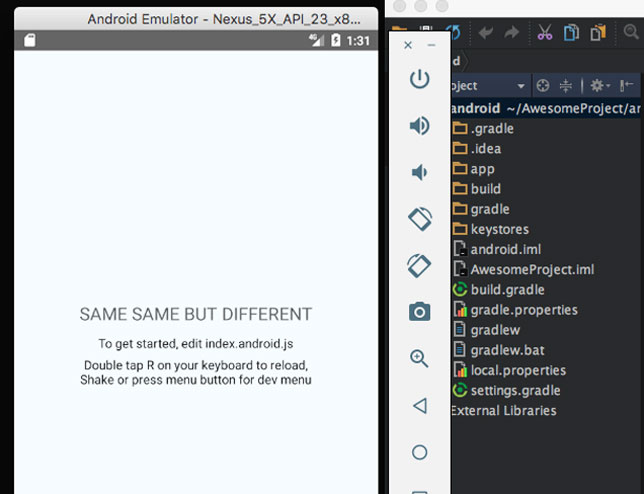Lower volume with emulator volume down icon
The width and height of the screenshot is (644, 494).
click(x=419, y=172)
